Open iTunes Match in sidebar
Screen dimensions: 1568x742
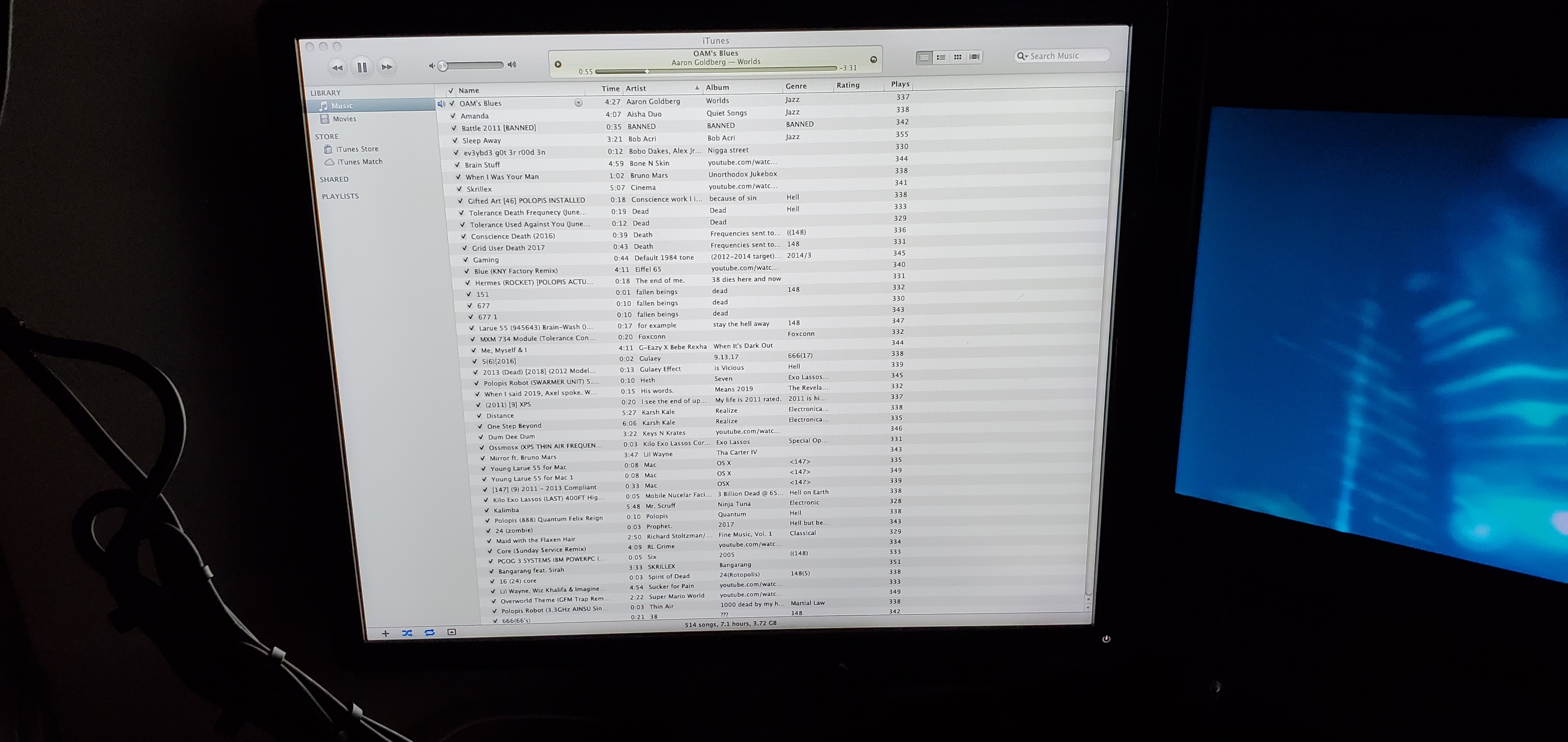click(359, 162)
